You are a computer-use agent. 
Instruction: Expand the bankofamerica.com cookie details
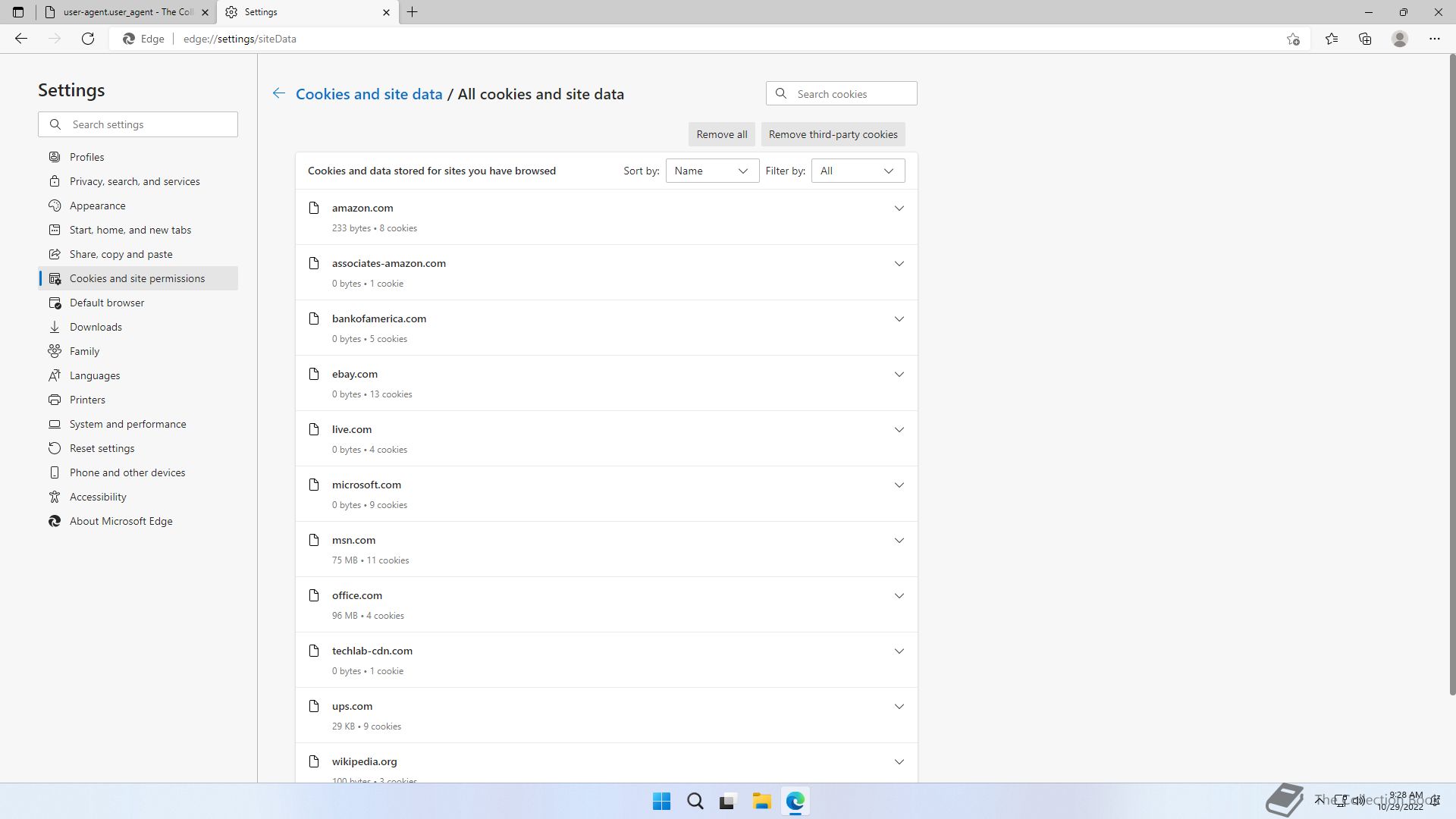click(x=899, y=318)
